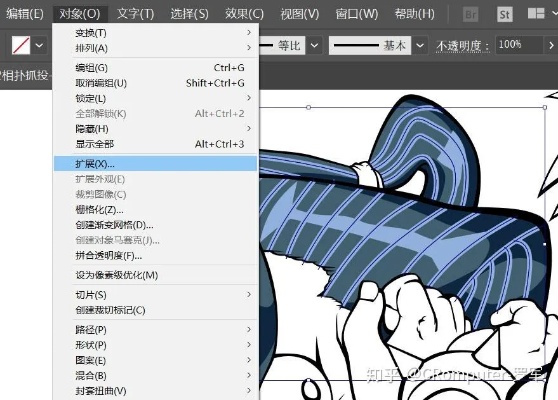Click the opacity 100% input field
Image resolution: width=558 pixels, height=400 pixels.
tap(519, 45)
